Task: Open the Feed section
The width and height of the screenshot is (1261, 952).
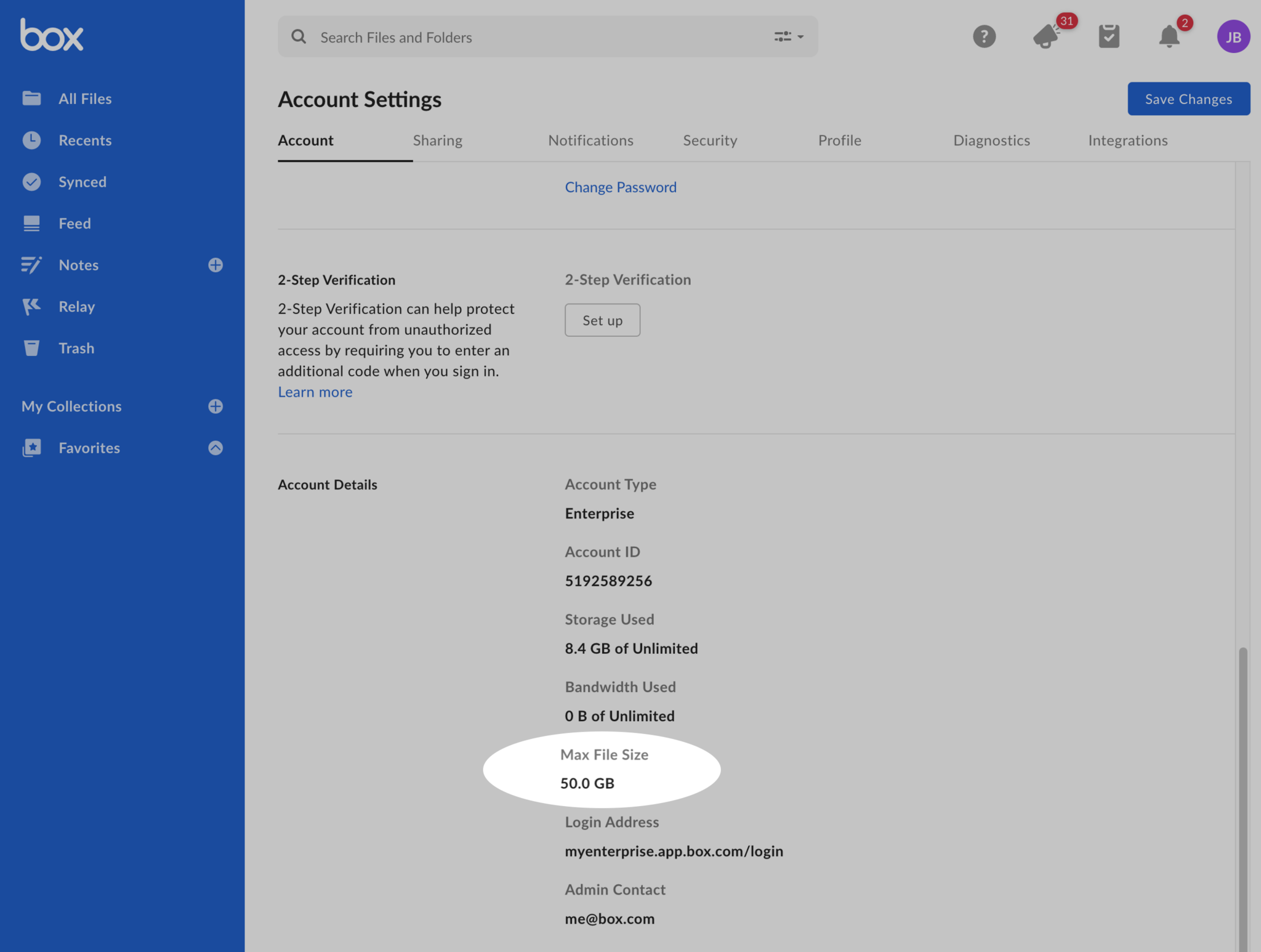Action: [x=75, y=223]
